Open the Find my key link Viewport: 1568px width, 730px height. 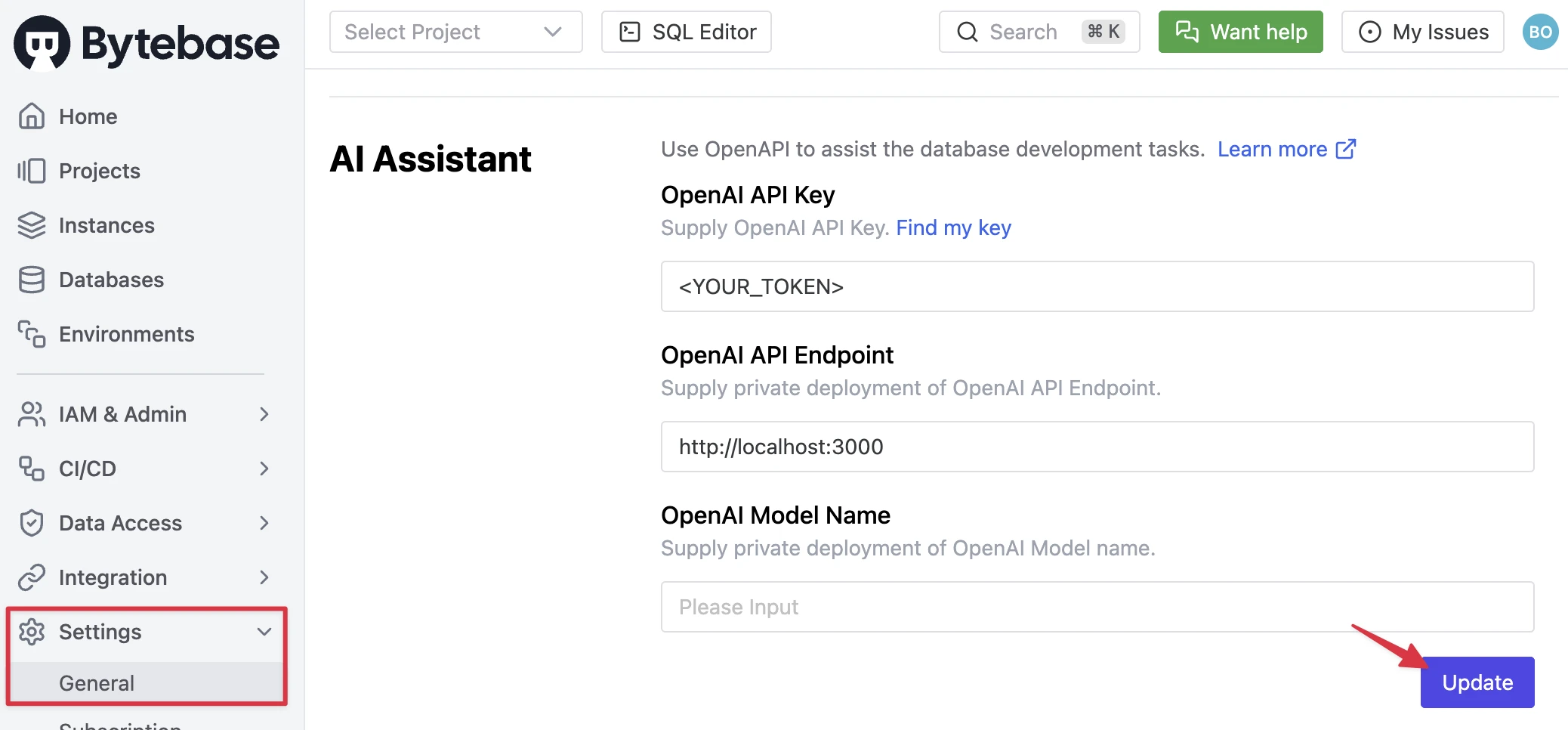(953, 227)
